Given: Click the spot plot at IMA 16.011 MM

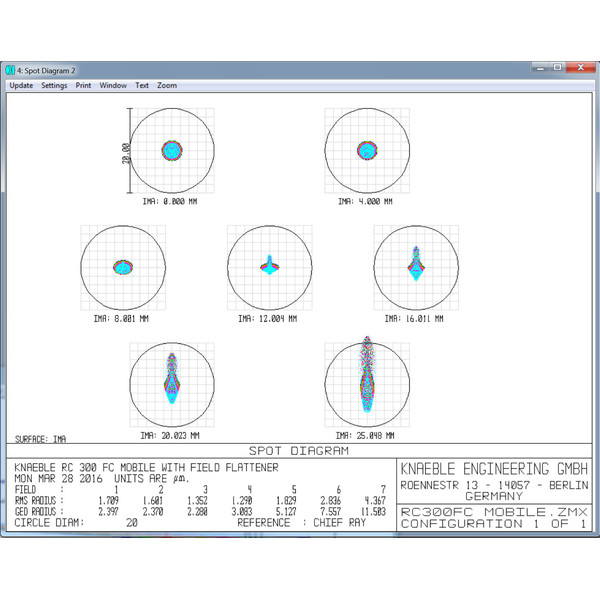Looking at the screenshot, I should coord(416,268).
